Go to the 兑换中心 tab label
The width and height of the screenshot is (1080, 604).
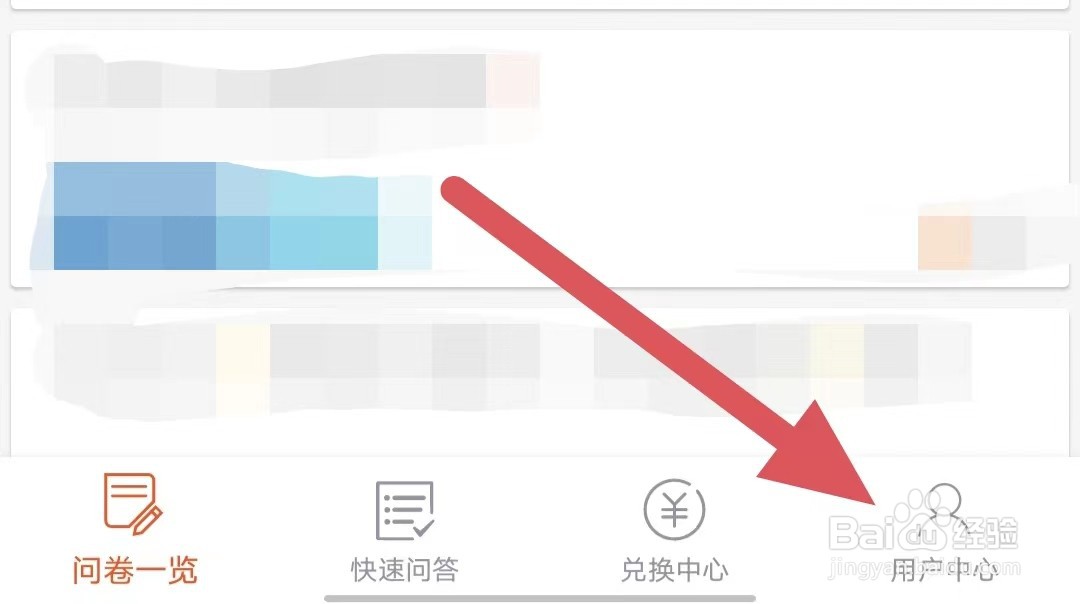(x=675, y=570)
